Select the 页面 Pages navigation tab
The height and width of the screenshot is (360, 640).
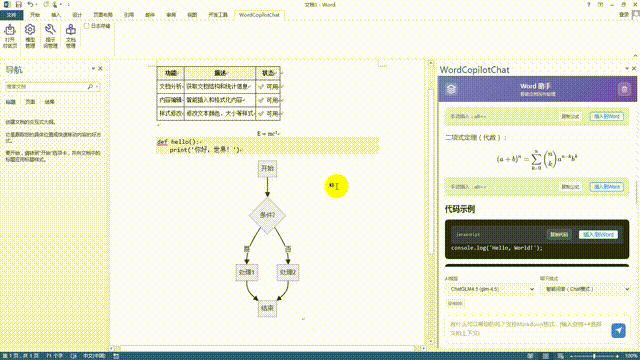(x=30, y=102)
